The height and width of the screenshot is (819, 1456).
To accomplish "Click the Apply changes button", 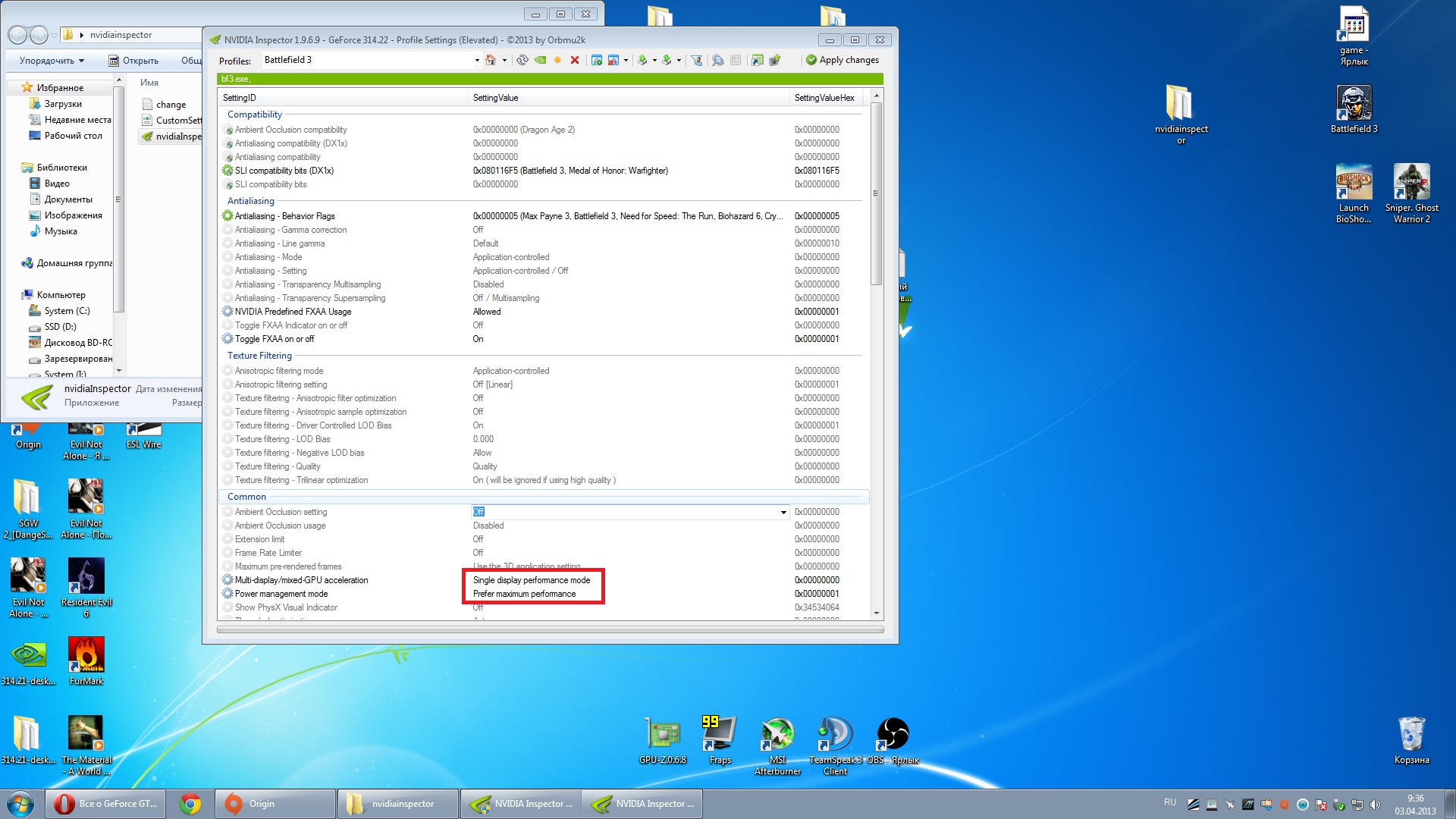I will click(842, 60).
